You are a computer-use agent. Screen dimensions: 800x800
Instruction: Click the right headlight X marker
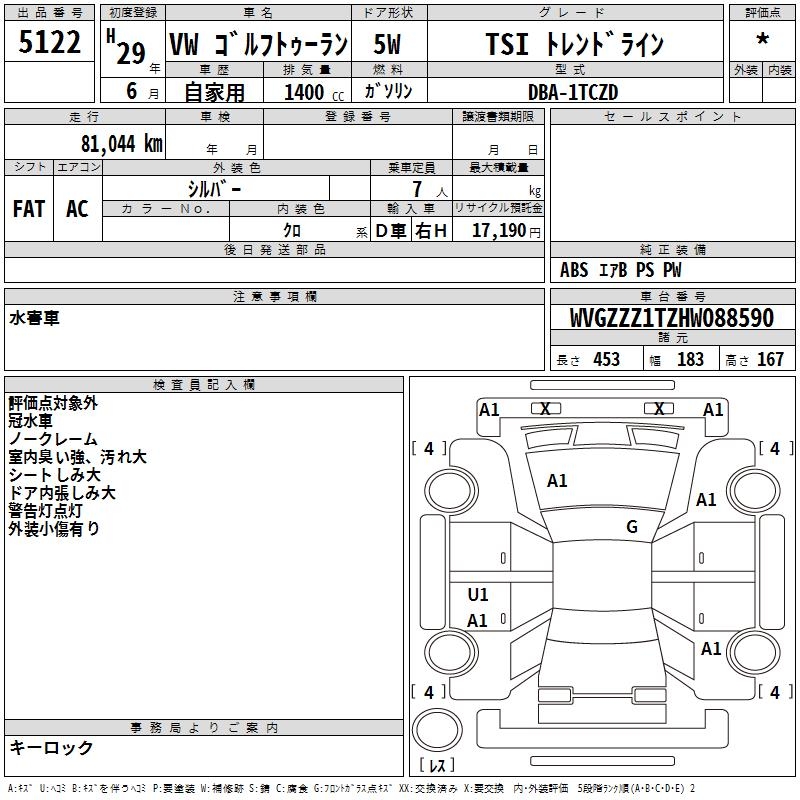[659, 409]
